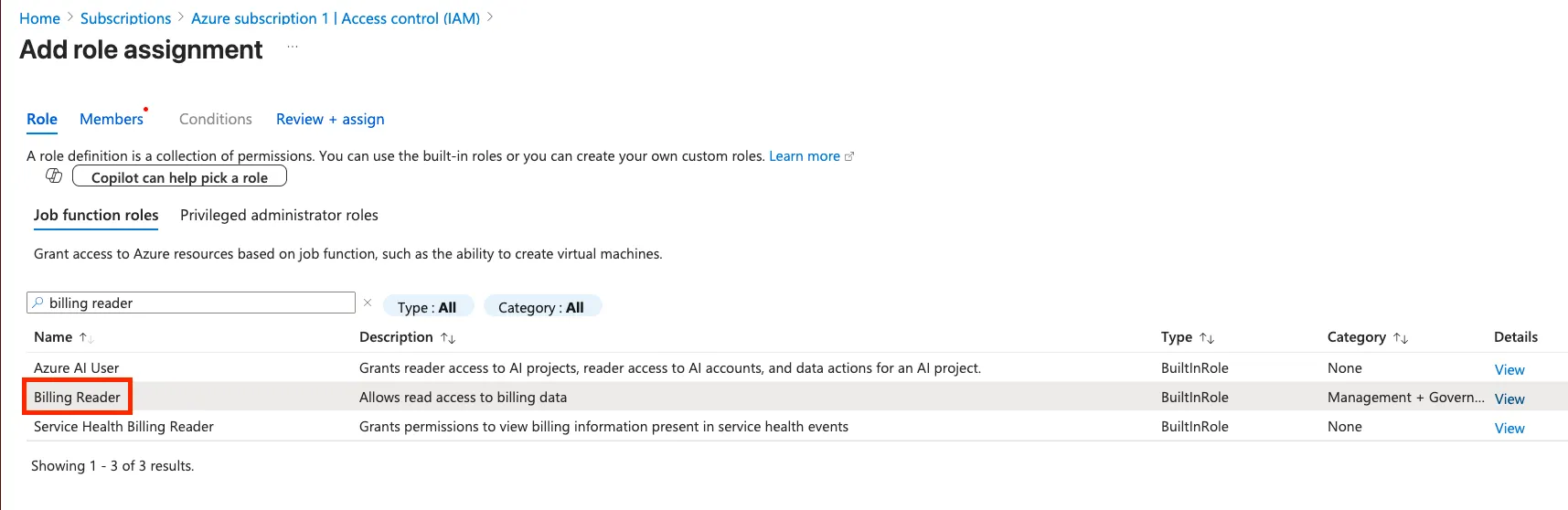Viewport: 1568px width, 510px height.
Task: Clear the role search with X icon
Action: click(368, 303)
